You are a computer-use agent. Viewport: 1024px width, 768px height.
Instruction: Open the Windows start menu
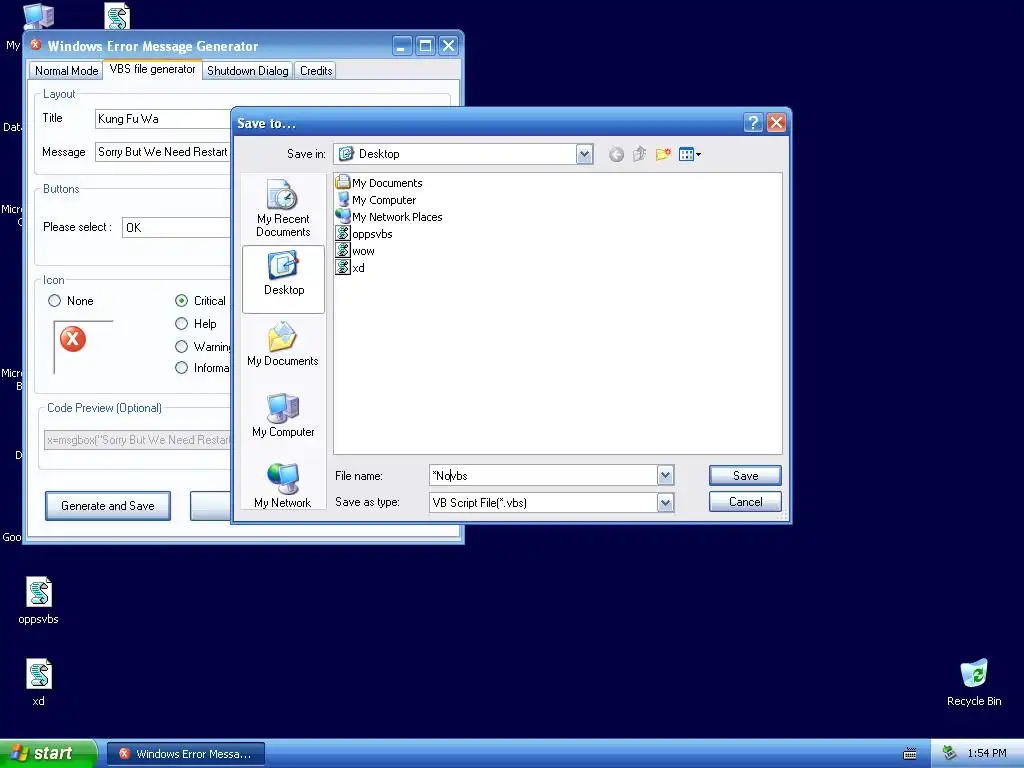coord(48,754)
